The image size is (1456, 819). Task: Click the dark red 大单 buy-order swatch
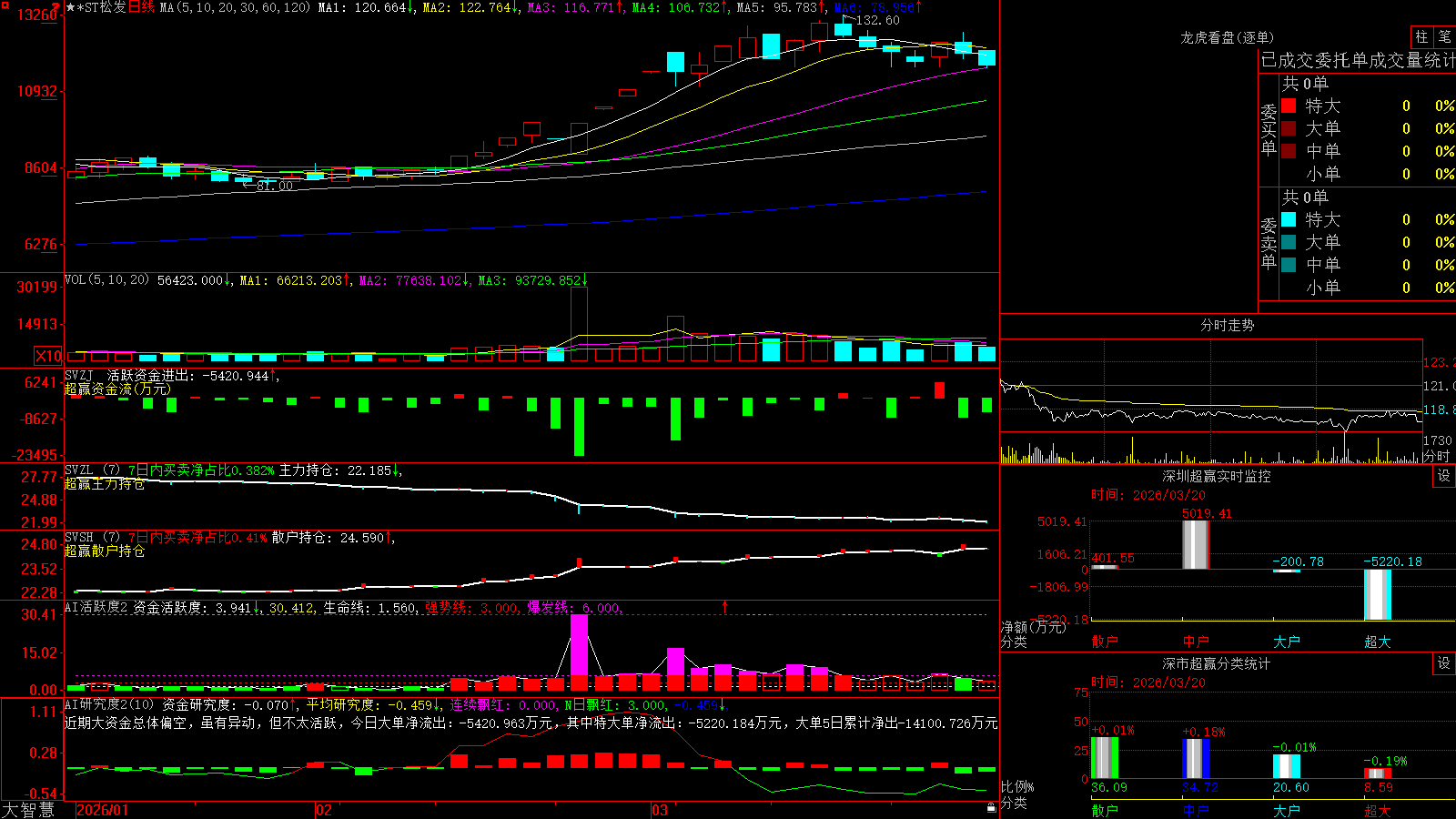tap(1289, 128)
